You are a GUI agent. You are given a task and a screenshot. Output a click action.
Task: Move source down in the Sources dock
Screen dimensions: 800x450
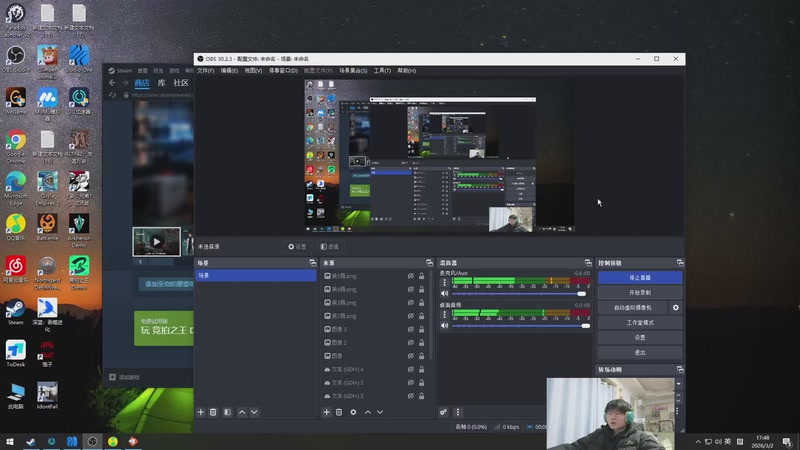(x=380, y=412)
